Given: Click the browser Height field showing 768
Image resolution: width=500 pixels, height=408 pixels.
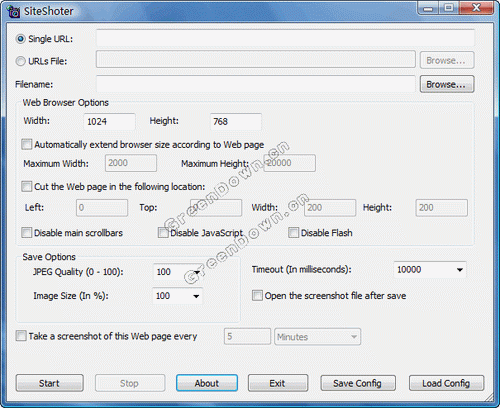Looking at the screenshot, I should coord(236,121).
